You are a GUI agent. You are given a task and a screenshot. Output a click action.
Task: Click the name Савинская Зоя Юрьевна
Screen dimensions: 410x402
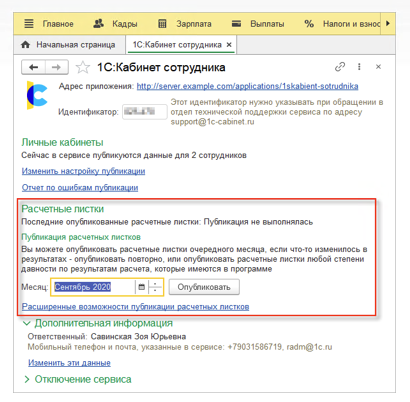click(x=138, y=337)
